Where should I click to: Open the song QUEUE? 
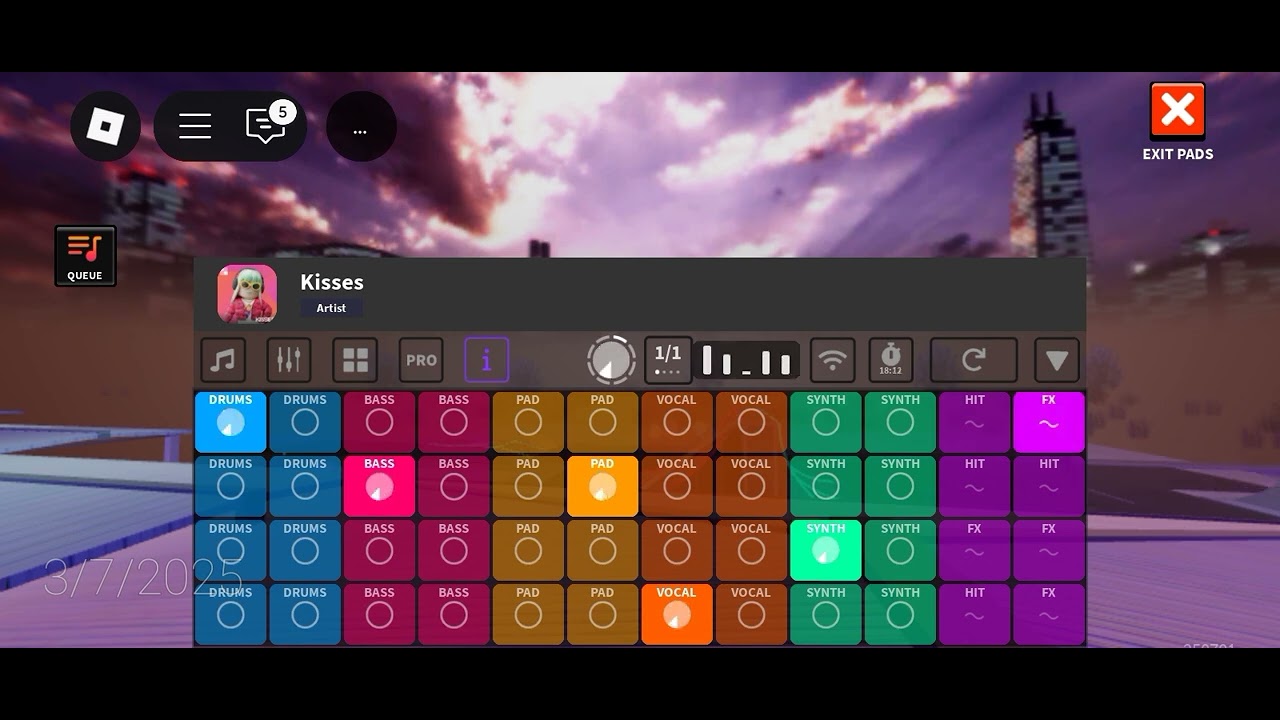85,256
